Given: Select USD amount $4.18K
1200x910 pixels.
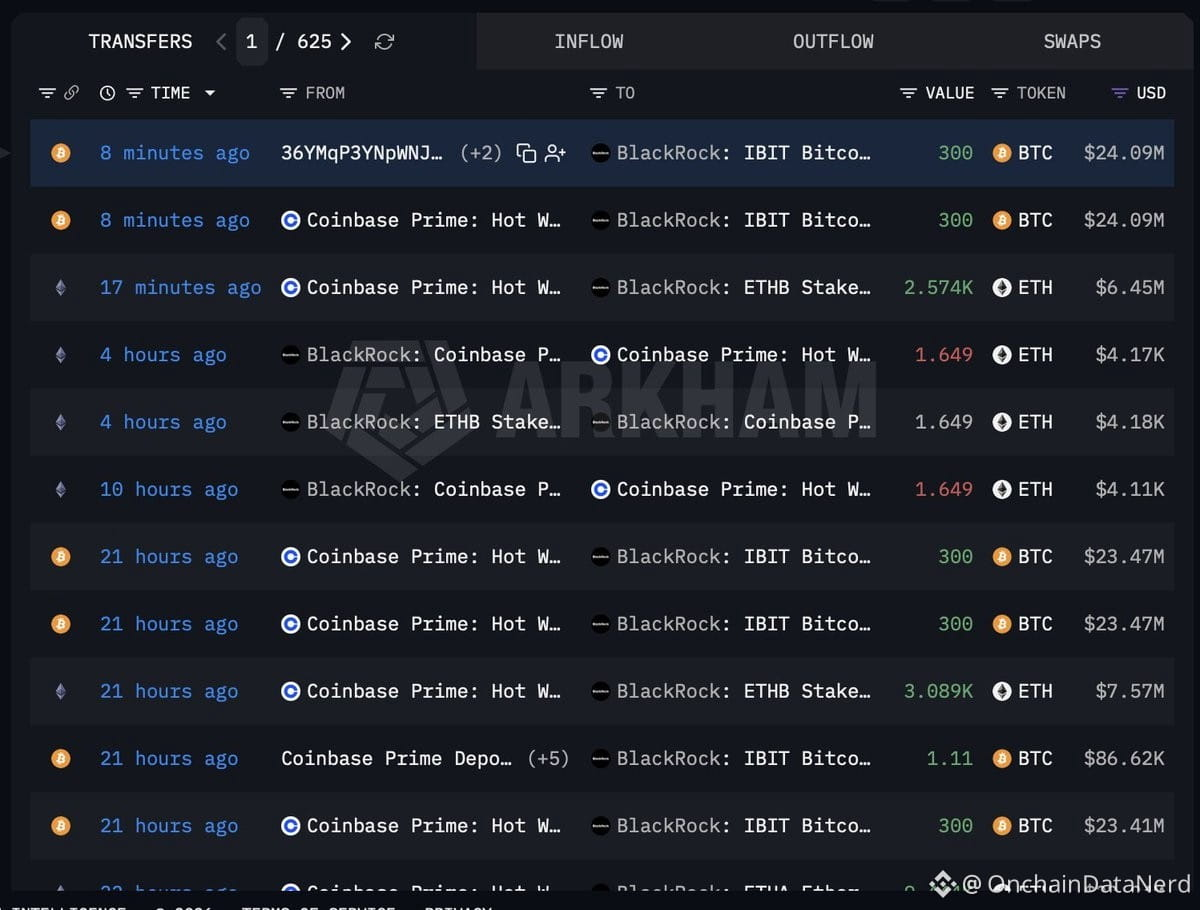Looking at the screenshot, I should pos(1129,422).
